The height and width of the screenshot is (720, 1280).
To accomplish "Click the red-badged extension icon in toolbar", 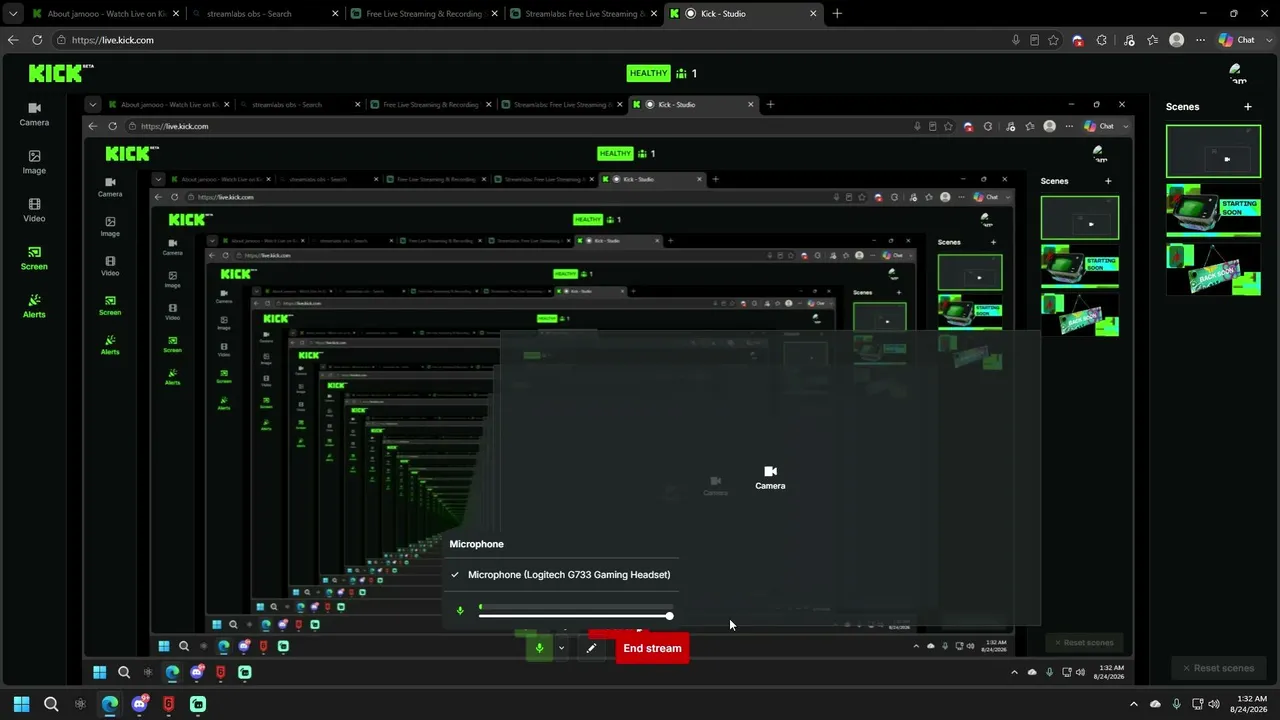I will coord(1078,40).
